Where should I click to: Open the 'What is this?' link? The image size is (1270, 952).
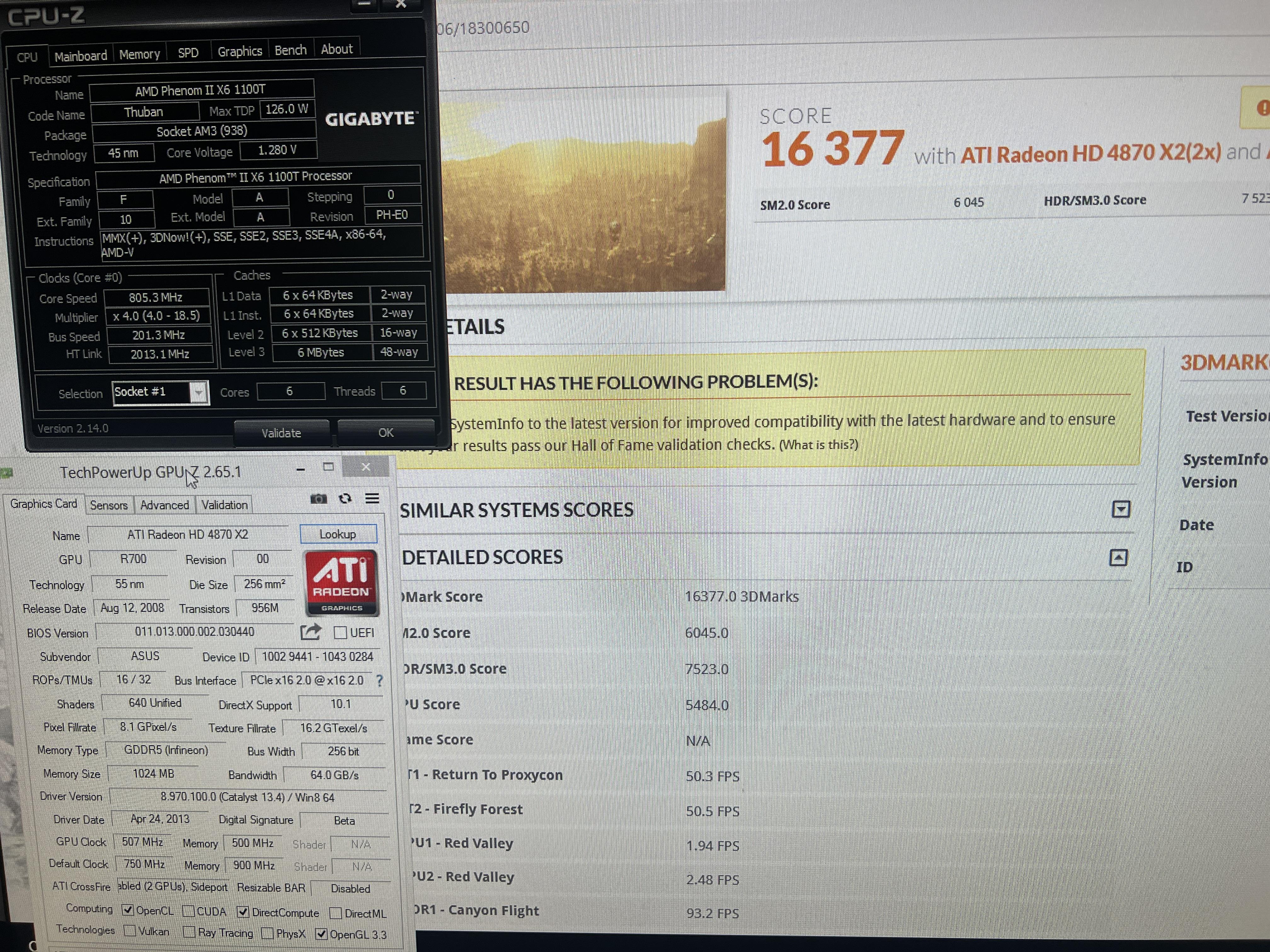818,445
